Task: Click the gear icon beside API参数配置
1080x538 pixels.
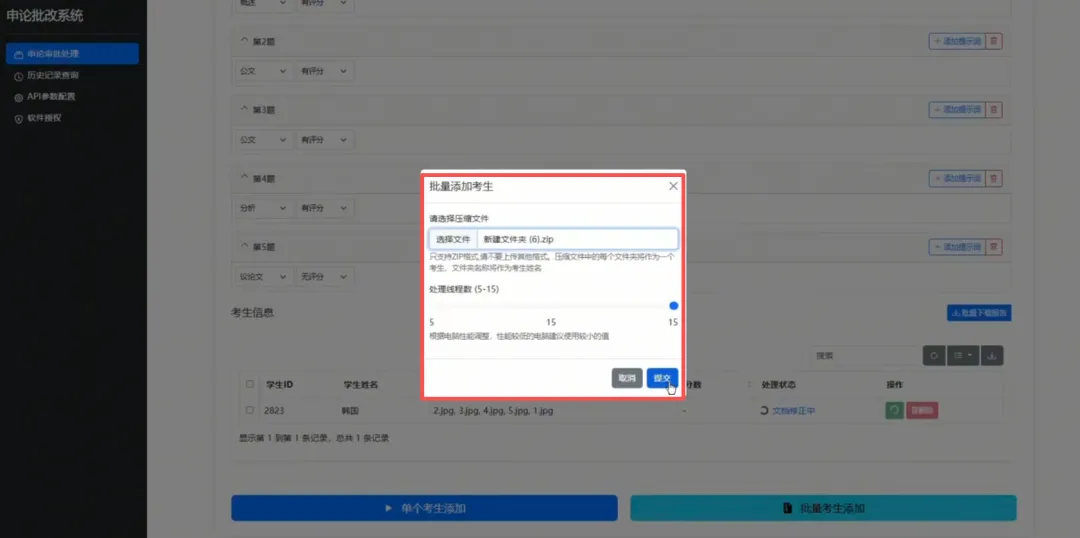Action: click(x=19, y=97)
